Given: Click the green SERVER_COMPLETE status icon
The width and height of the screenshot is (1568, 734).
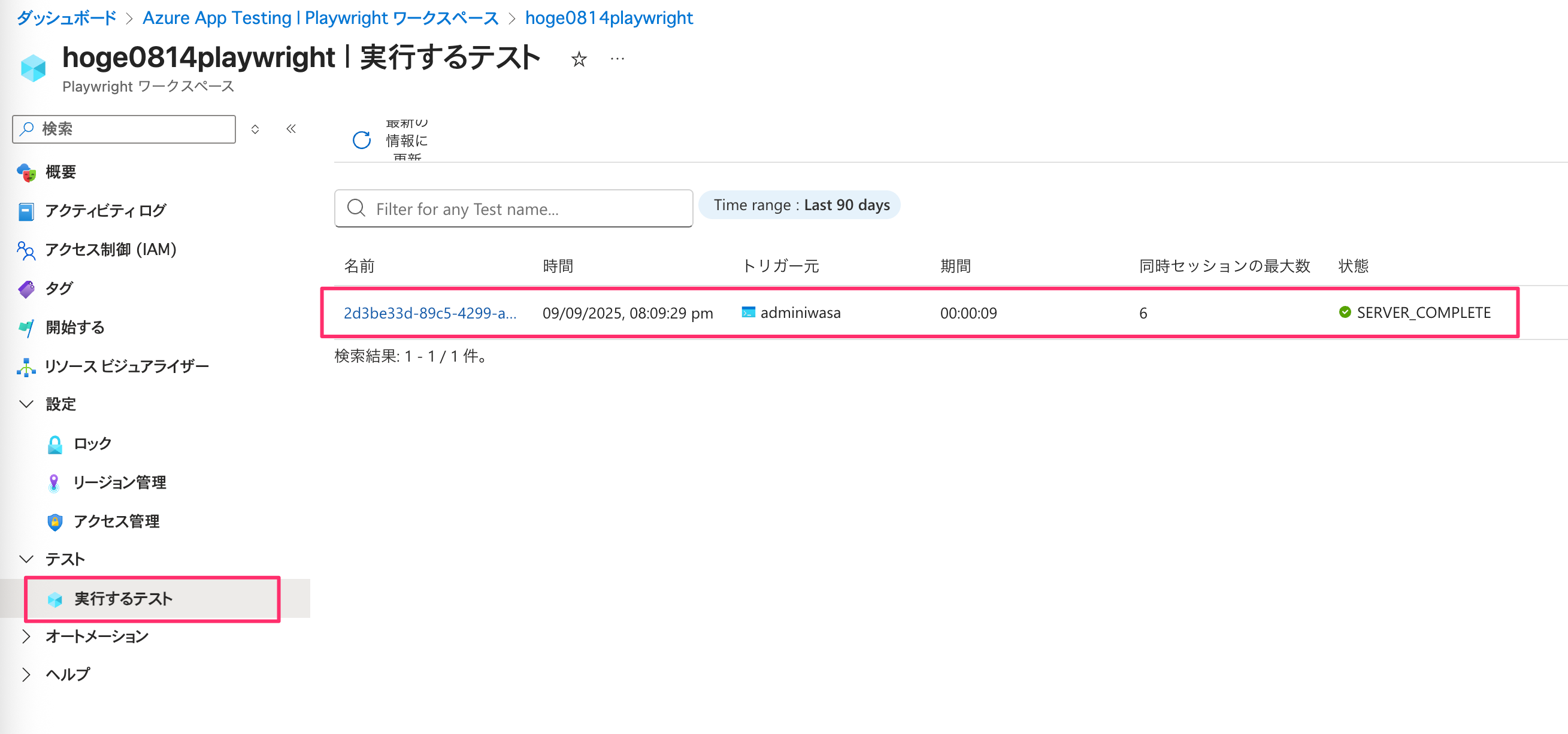Looking at the screenshot, I should pyautogui.click(x=1345, y=313).
